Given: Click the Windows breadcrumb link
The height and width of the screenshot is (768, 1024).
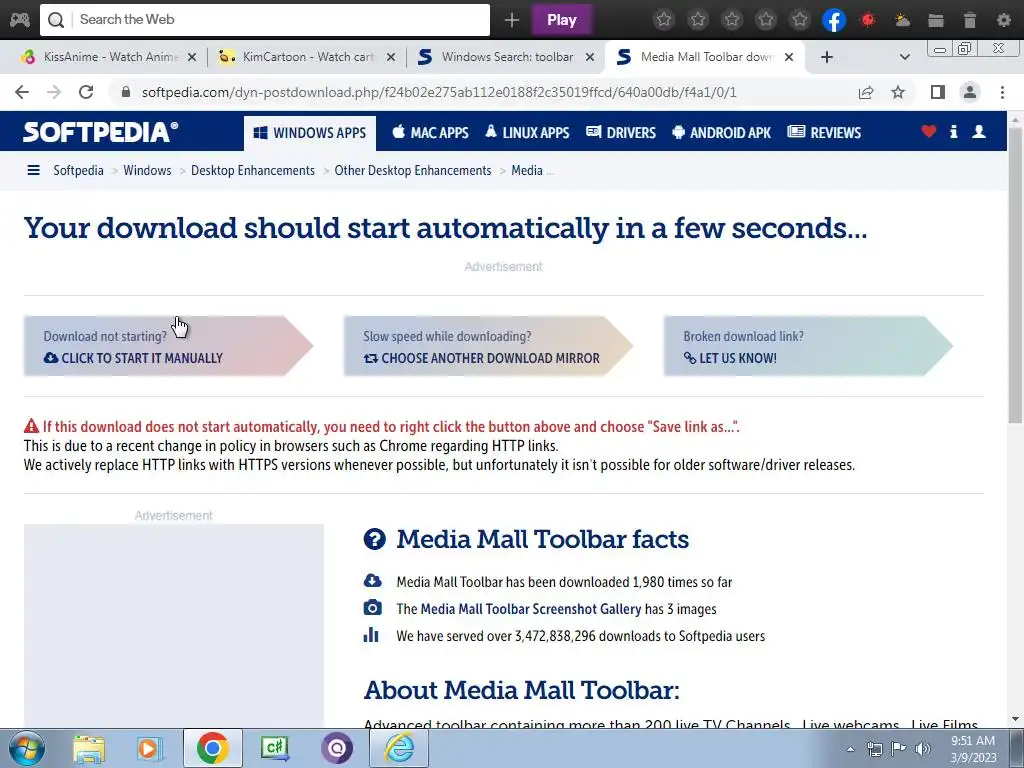Looking at the screenshot, I should click(x=147, y=170).
